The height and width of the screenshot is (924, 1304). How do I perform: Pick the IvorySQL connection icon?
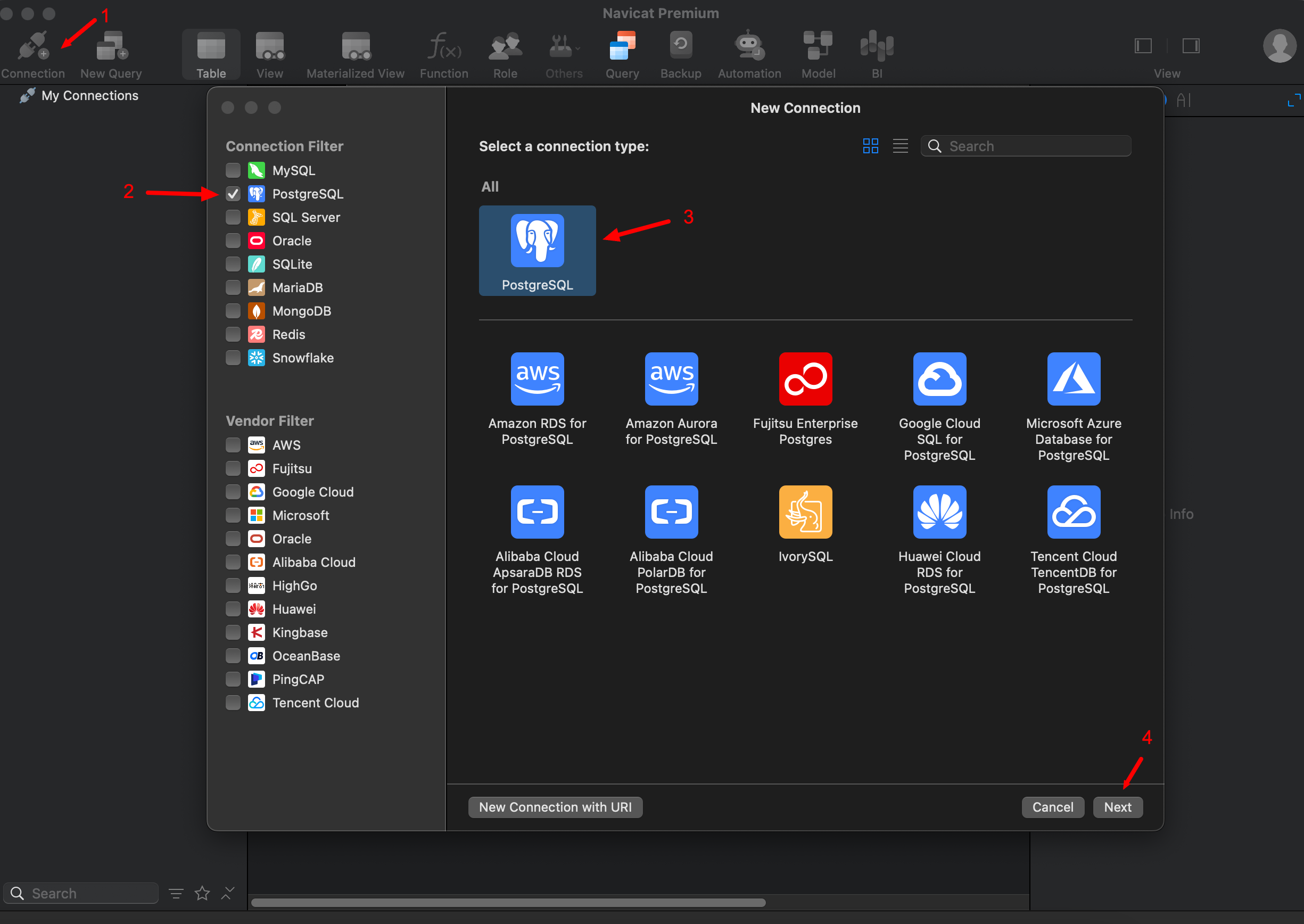(x=805, y=512)
